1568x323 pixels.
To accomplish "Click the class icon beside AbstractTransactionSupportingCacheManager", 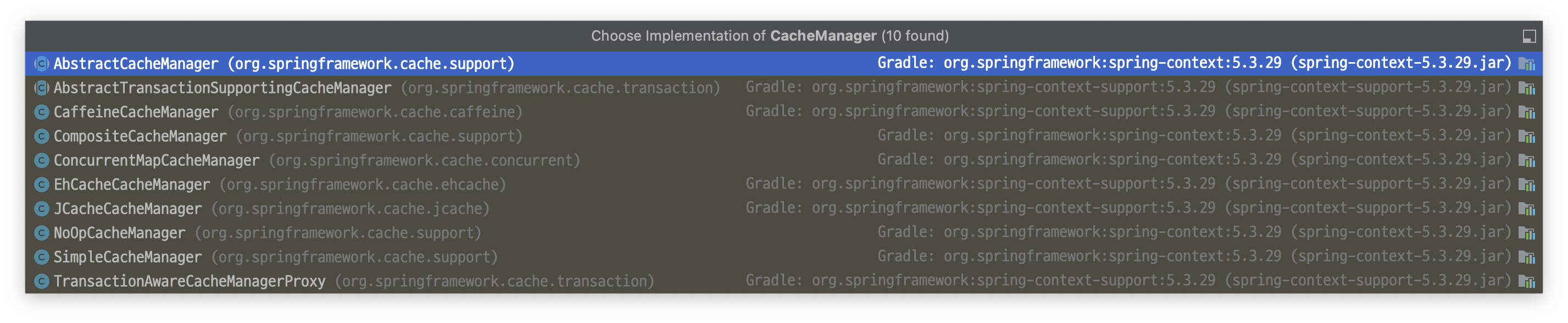I will click(x=41, y=87).
